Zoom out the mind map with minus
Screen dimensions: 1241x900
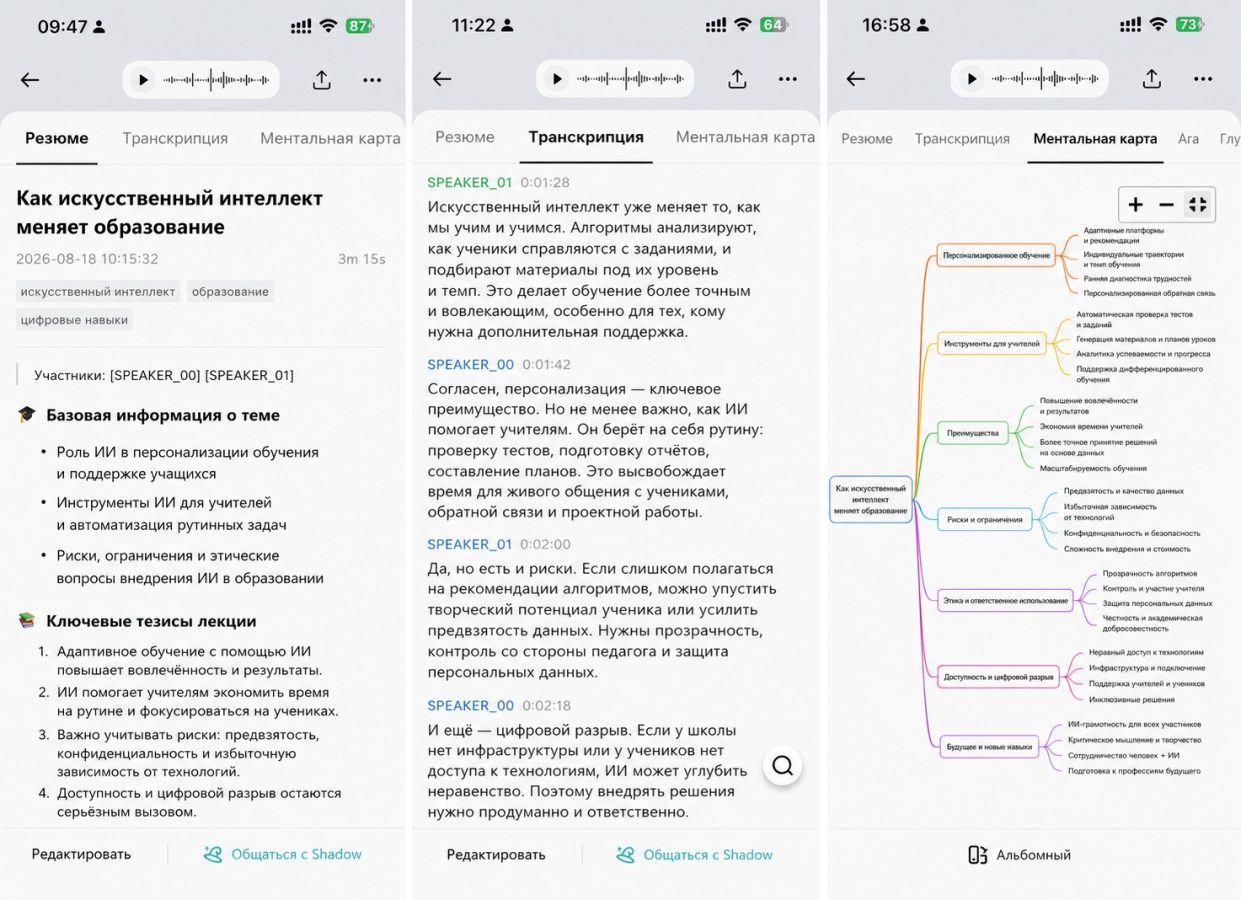pyautogui.click(x=1166, y=205)
